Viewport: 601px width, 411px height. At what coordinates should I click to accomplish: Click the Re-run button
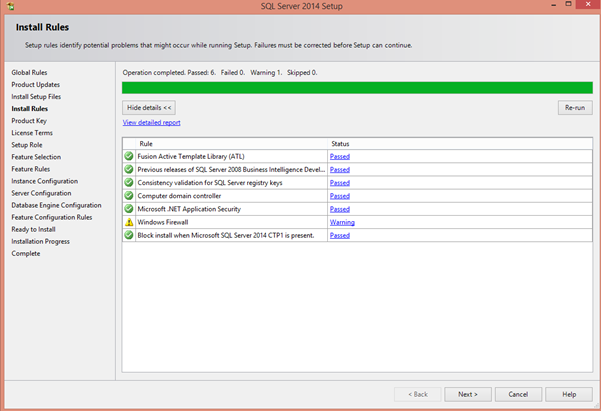tap(575, 108)
